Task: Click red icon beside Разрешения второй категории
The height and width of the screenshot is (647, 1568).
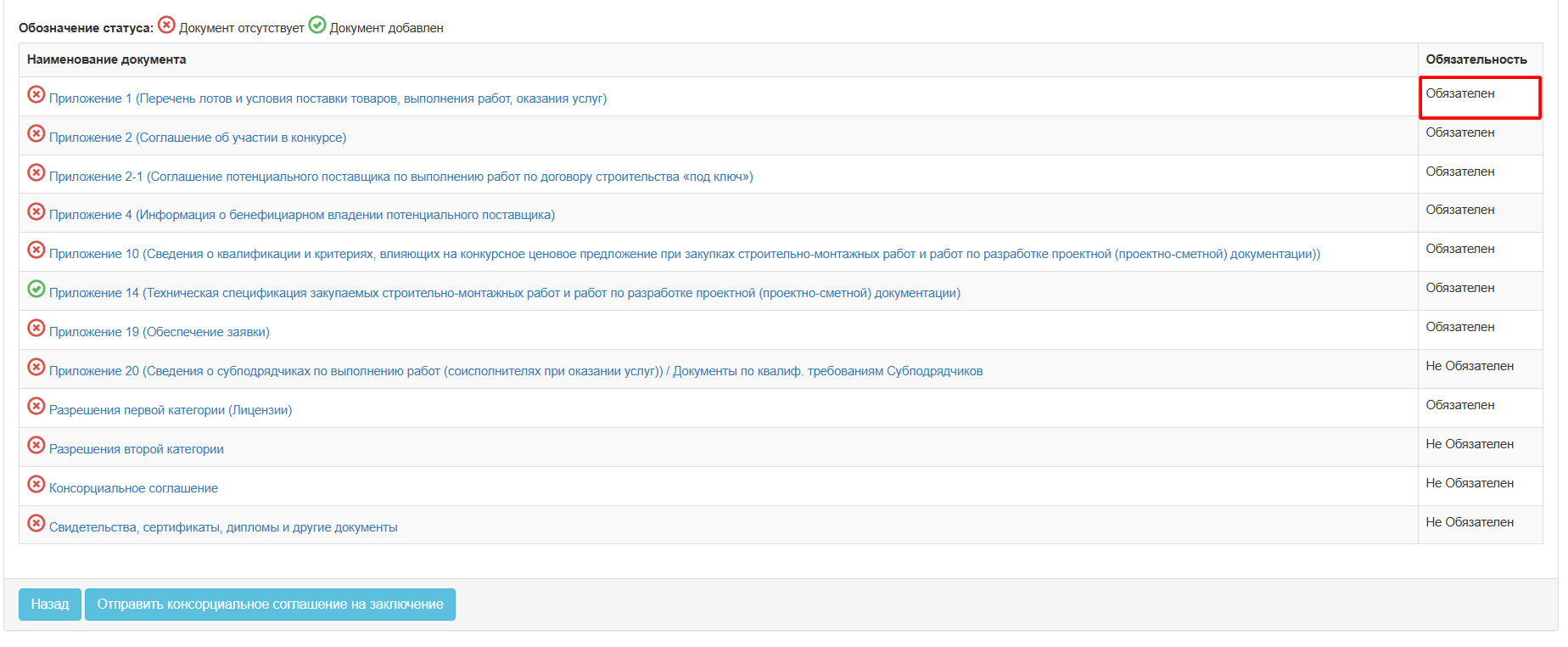Action: coord(36,445)
